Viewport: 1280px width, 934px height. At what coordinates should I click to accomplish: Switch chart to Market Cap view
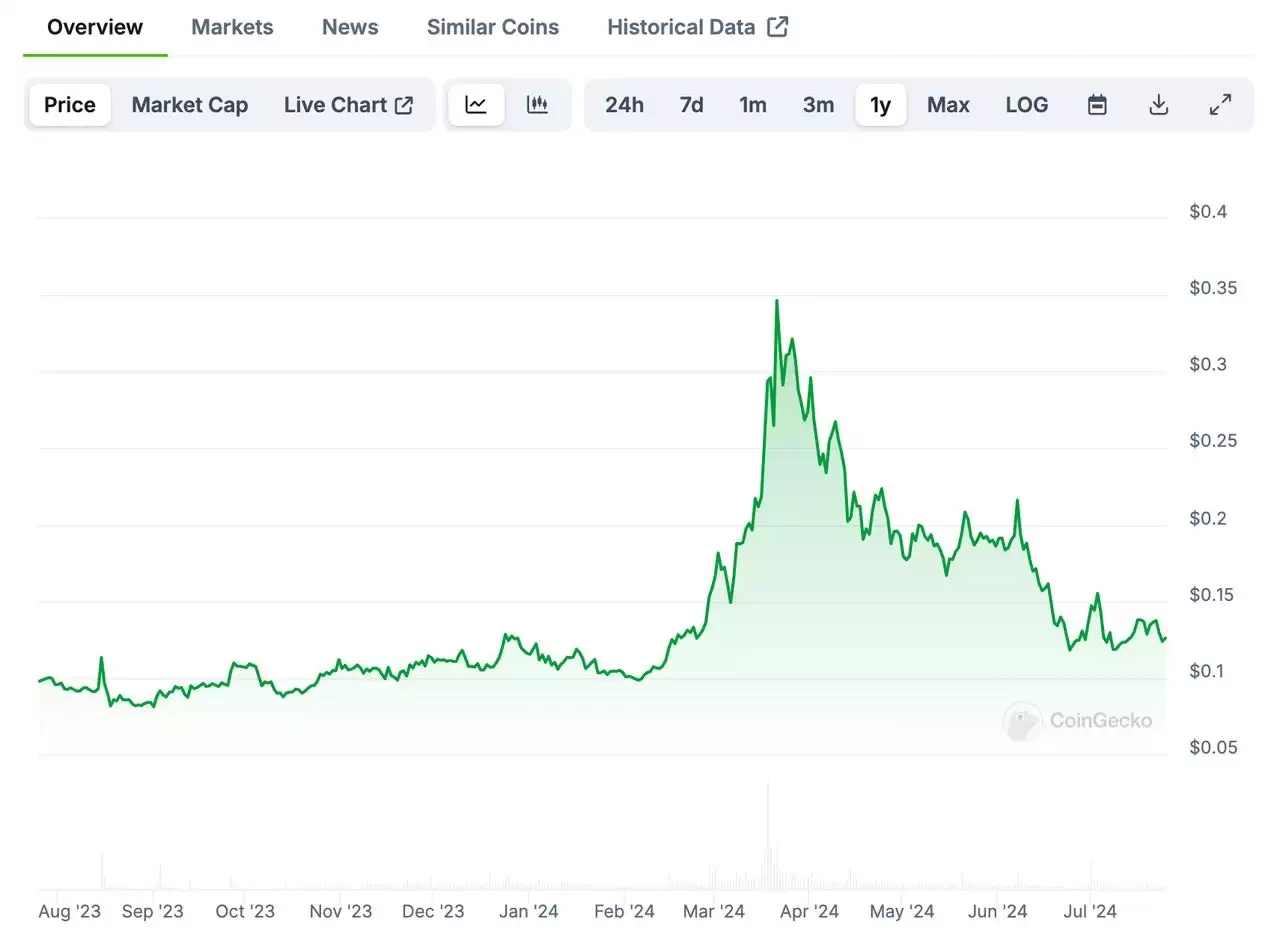[190, 104]
